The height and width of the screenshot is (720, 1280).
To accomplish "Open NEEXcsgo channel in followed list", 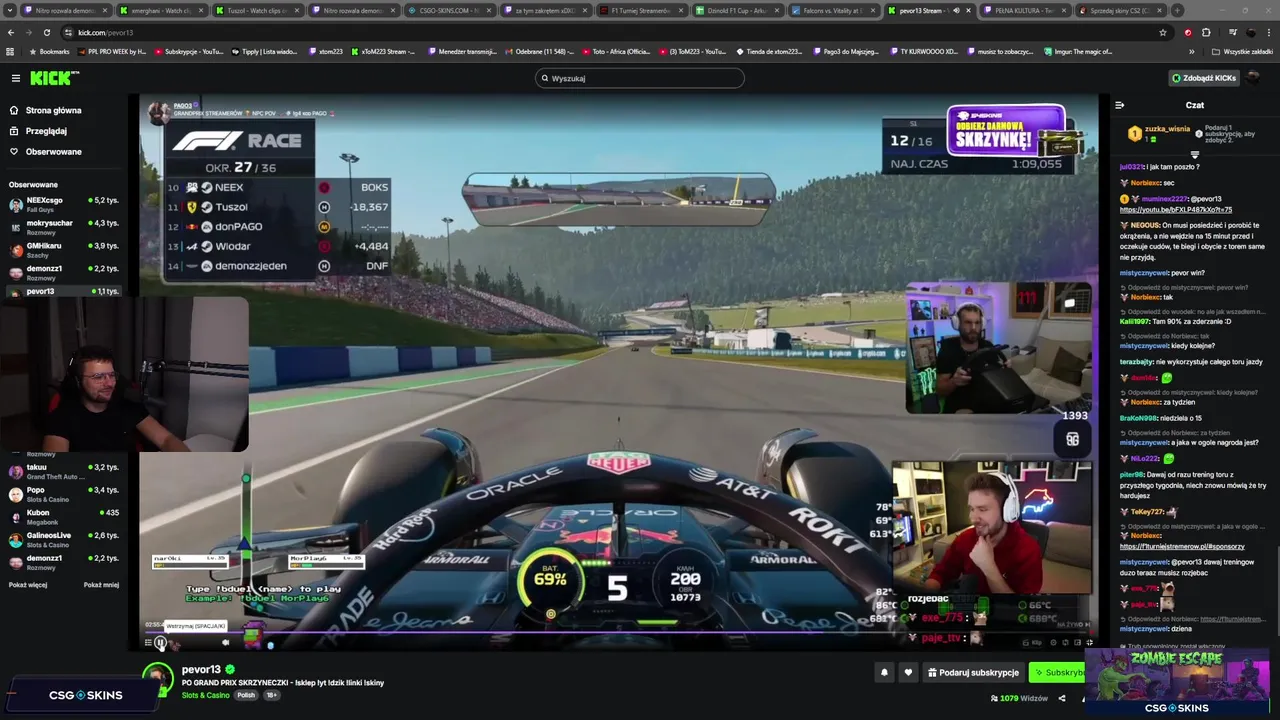I will pos(64,204).
